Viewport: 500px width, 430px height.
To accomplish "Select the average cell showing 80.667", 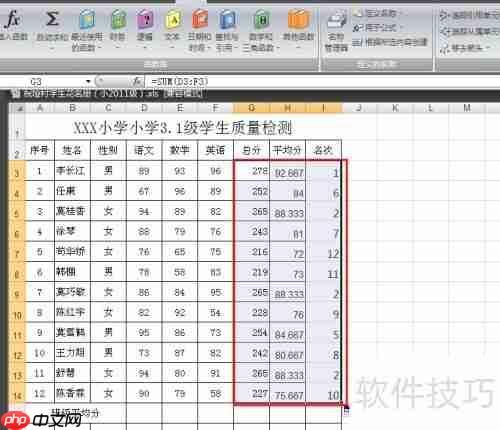I will click(287, 353).
